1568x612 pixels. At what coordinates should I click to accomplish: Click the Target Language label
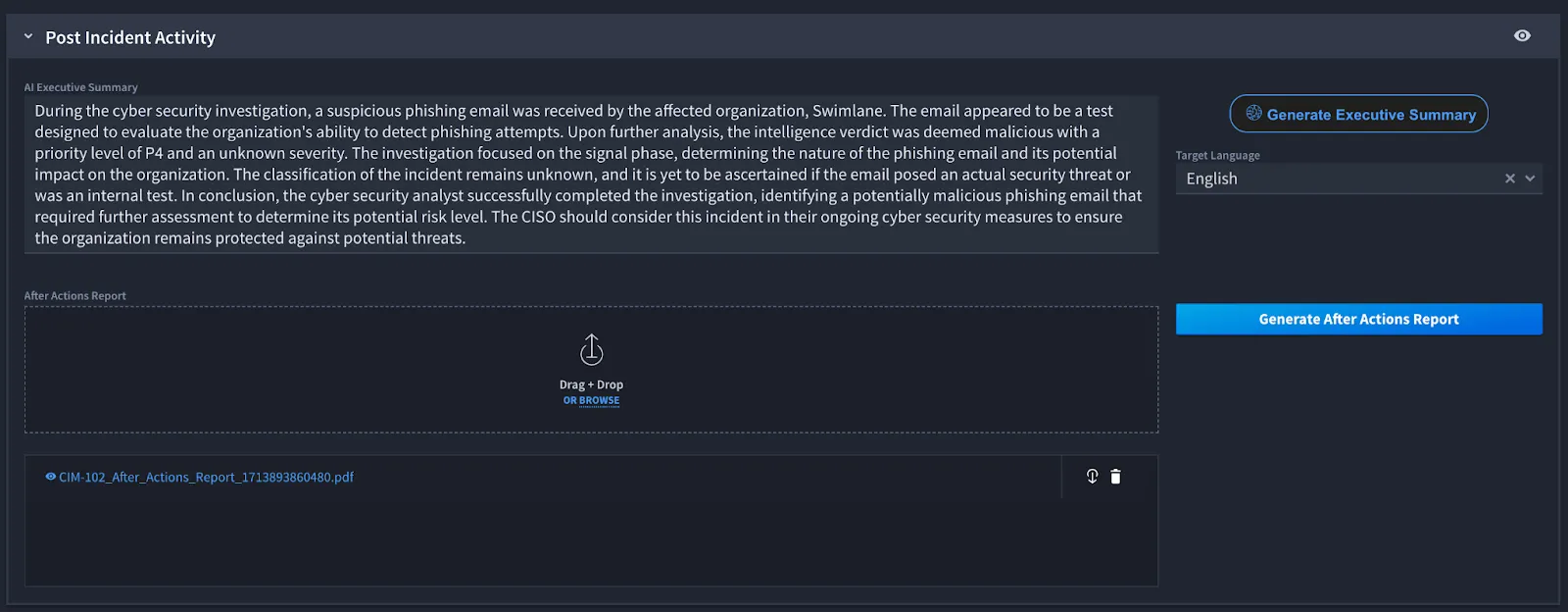(x=1218, y=155)
